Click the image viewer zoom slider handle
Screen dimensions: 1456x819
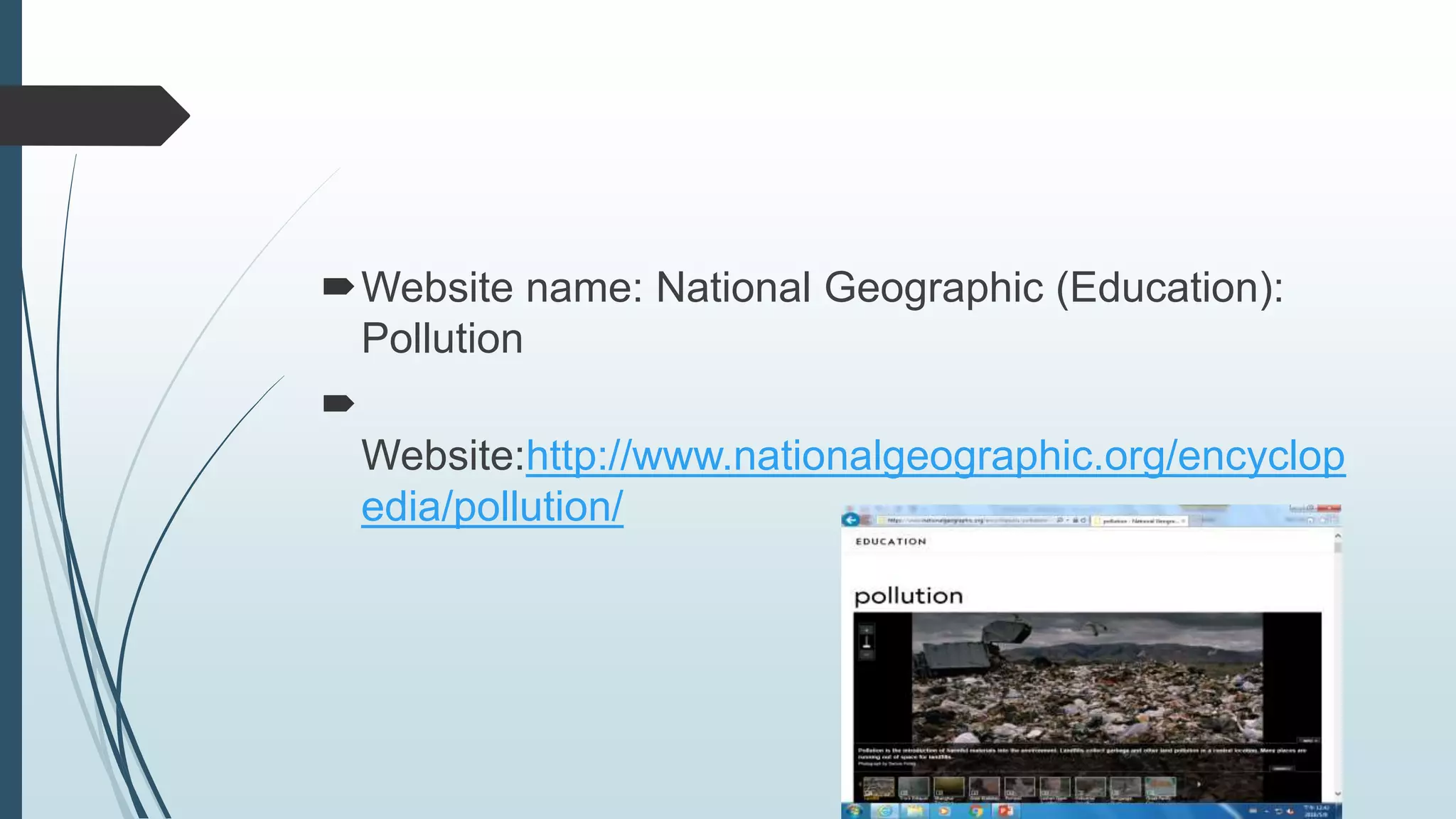(866, 645)
